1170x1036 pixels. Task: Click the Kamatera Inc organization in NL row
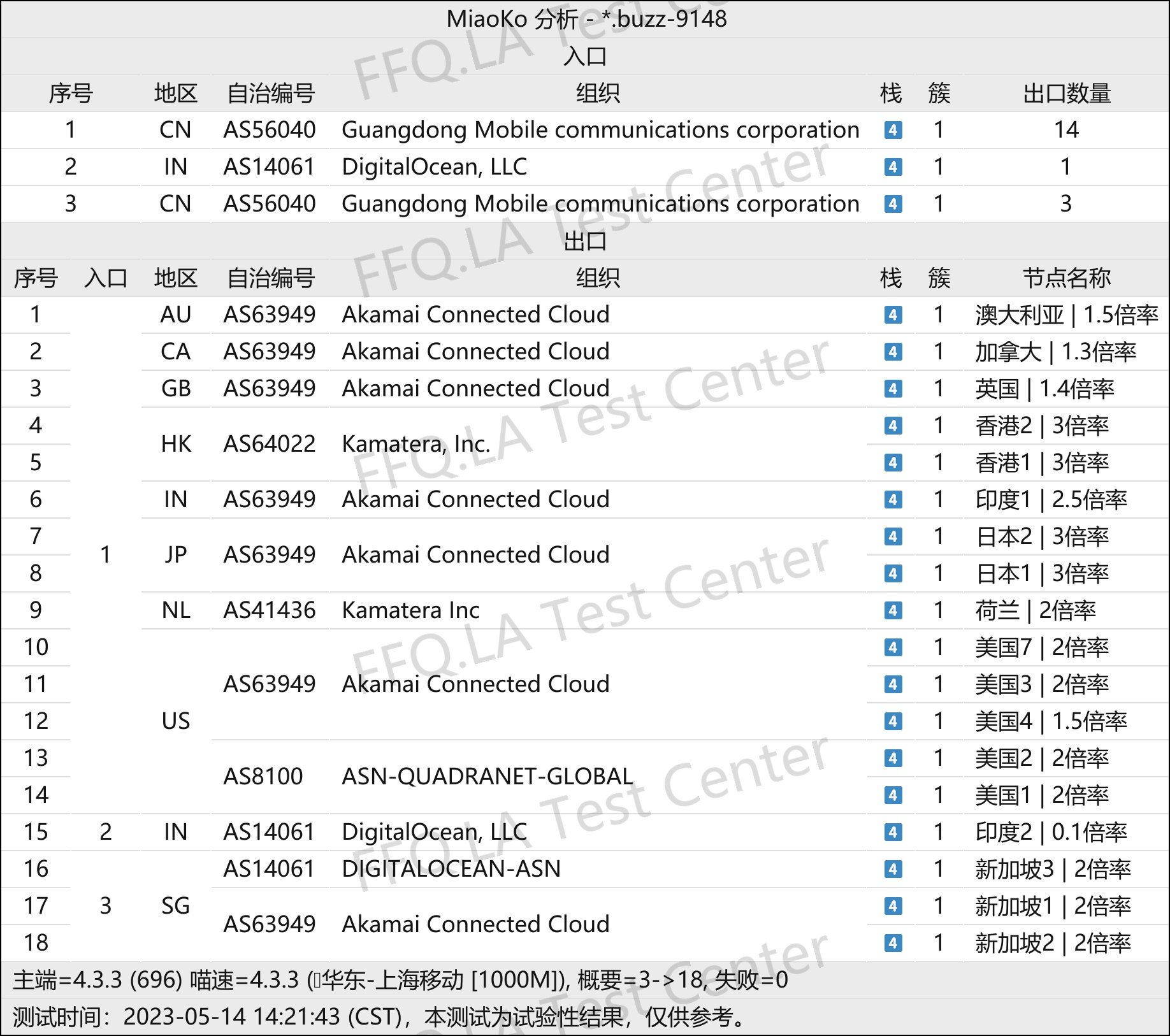(410, 610)
